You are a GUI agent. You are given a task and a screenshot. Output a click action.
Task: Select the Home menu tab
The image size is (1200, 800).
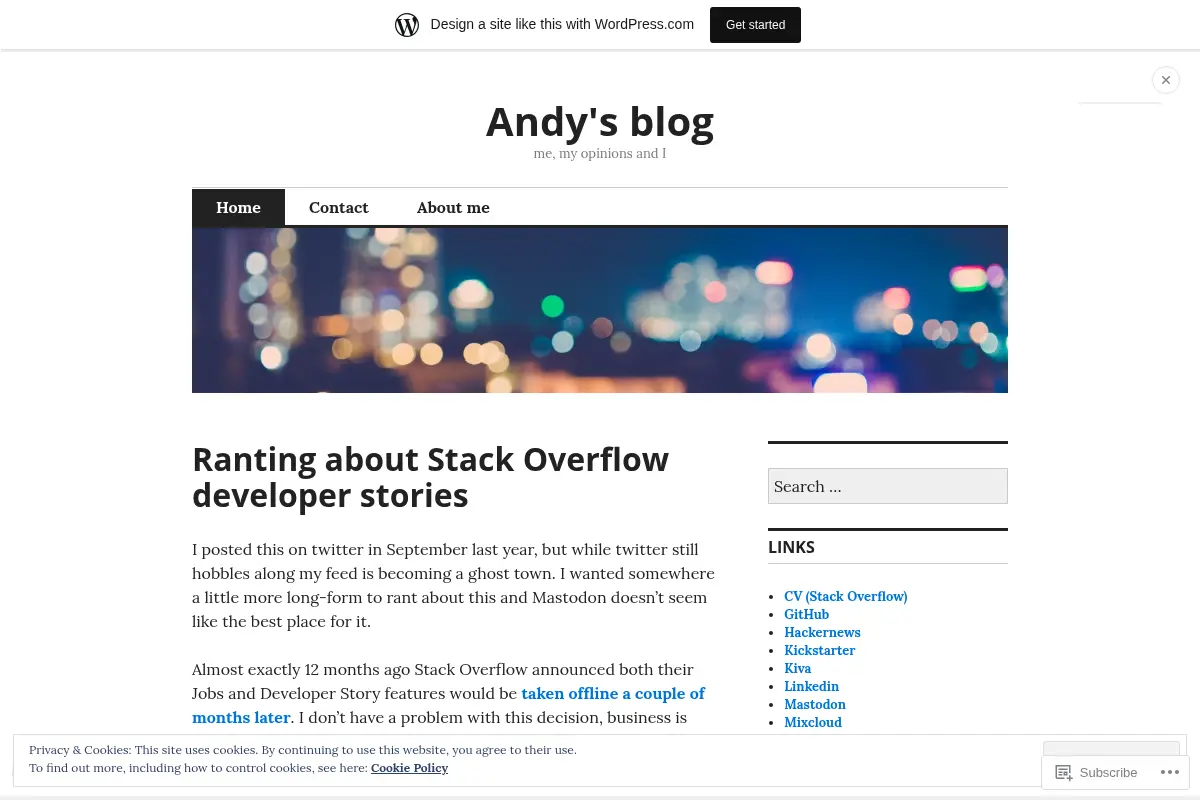(x=238, y=207)
